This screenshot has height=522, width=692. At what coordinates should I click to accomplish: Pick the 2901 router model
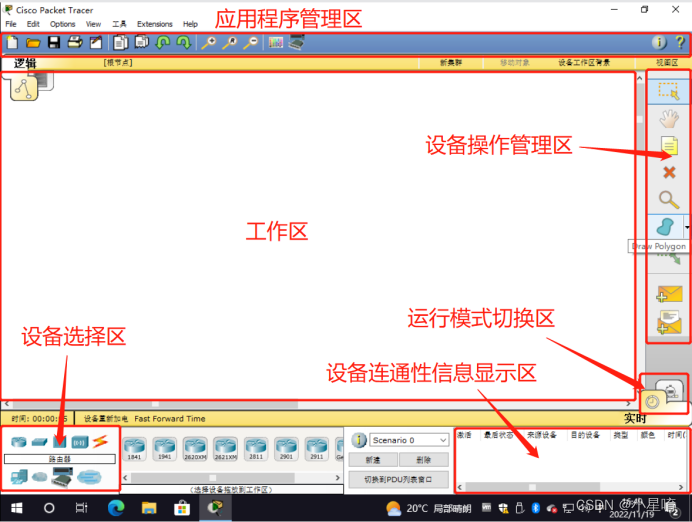point(286,449)
